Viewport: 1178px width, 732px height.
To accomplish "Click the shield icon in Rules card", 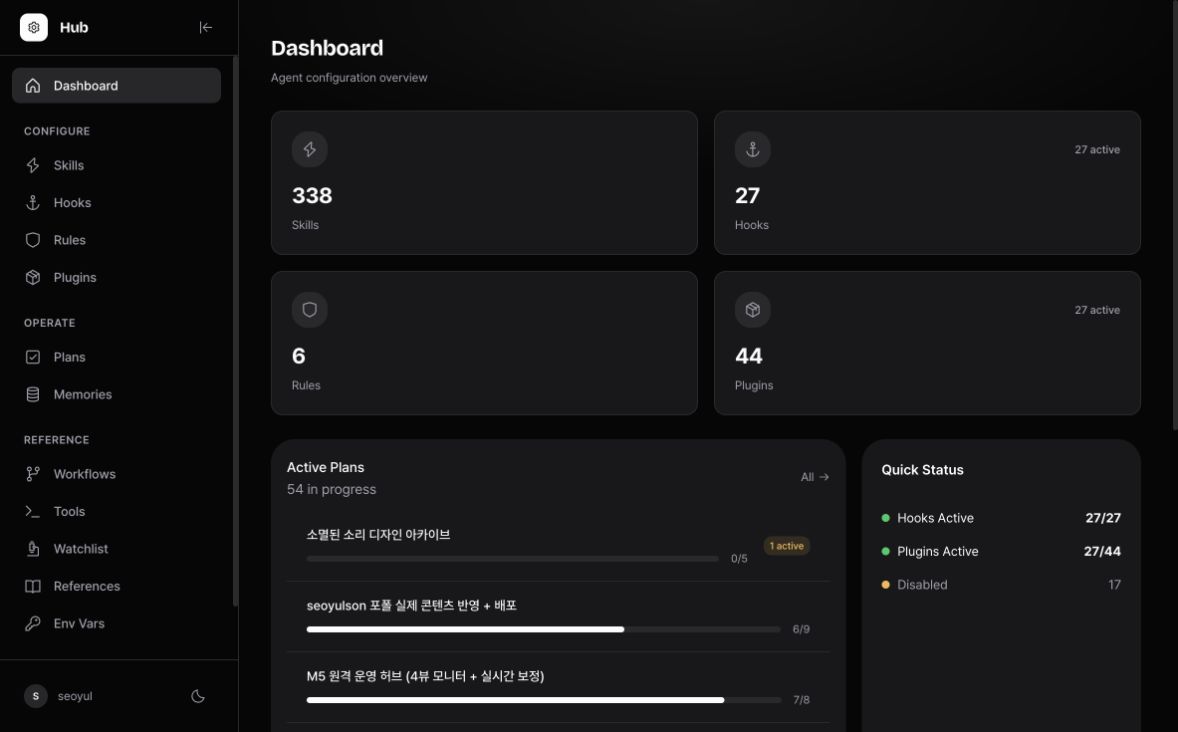I will 310,310.
